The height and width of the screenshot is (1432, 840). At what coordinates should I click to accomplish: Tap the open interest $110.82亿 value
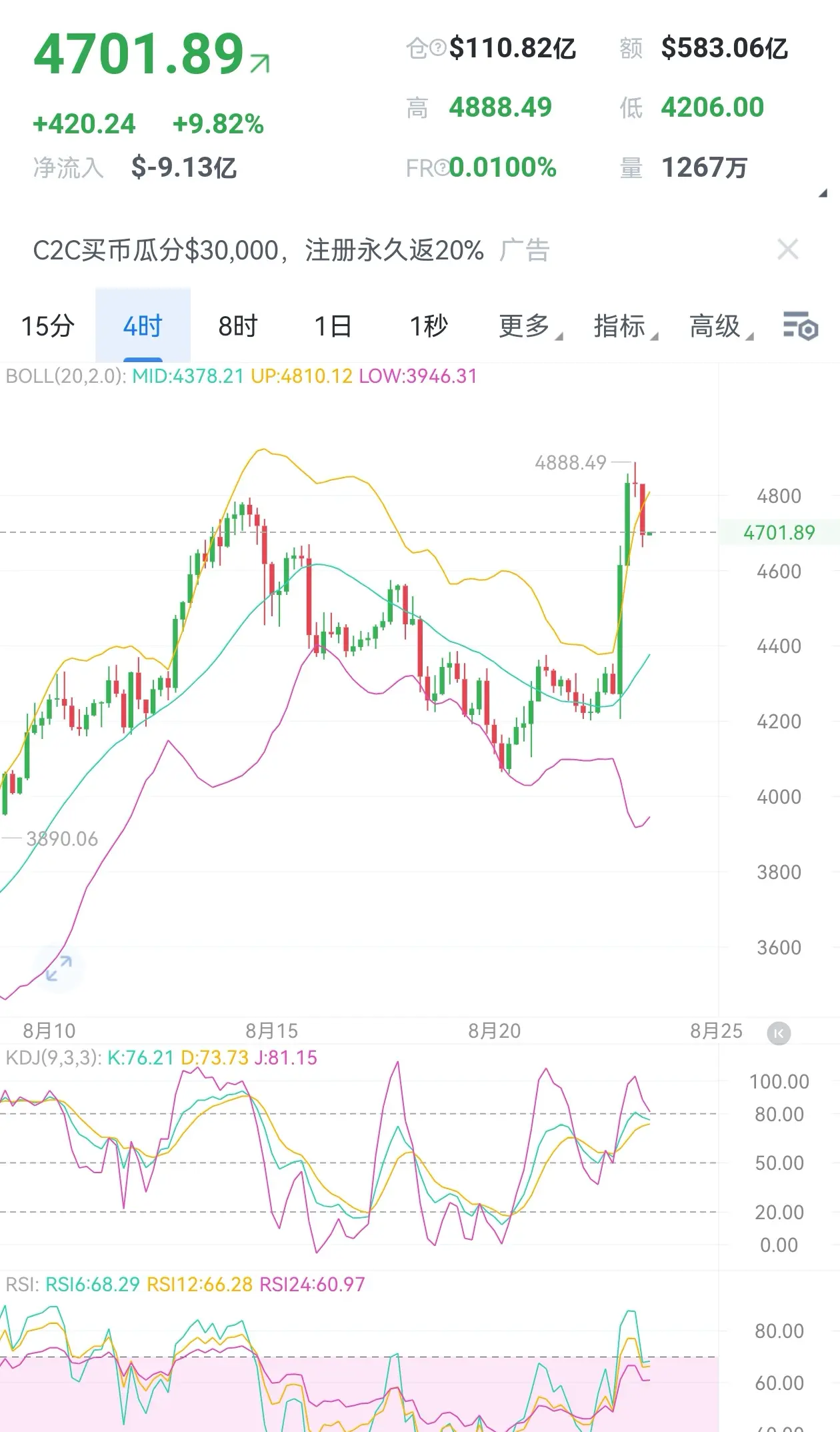pyautogui.click(x=513, y=48)
